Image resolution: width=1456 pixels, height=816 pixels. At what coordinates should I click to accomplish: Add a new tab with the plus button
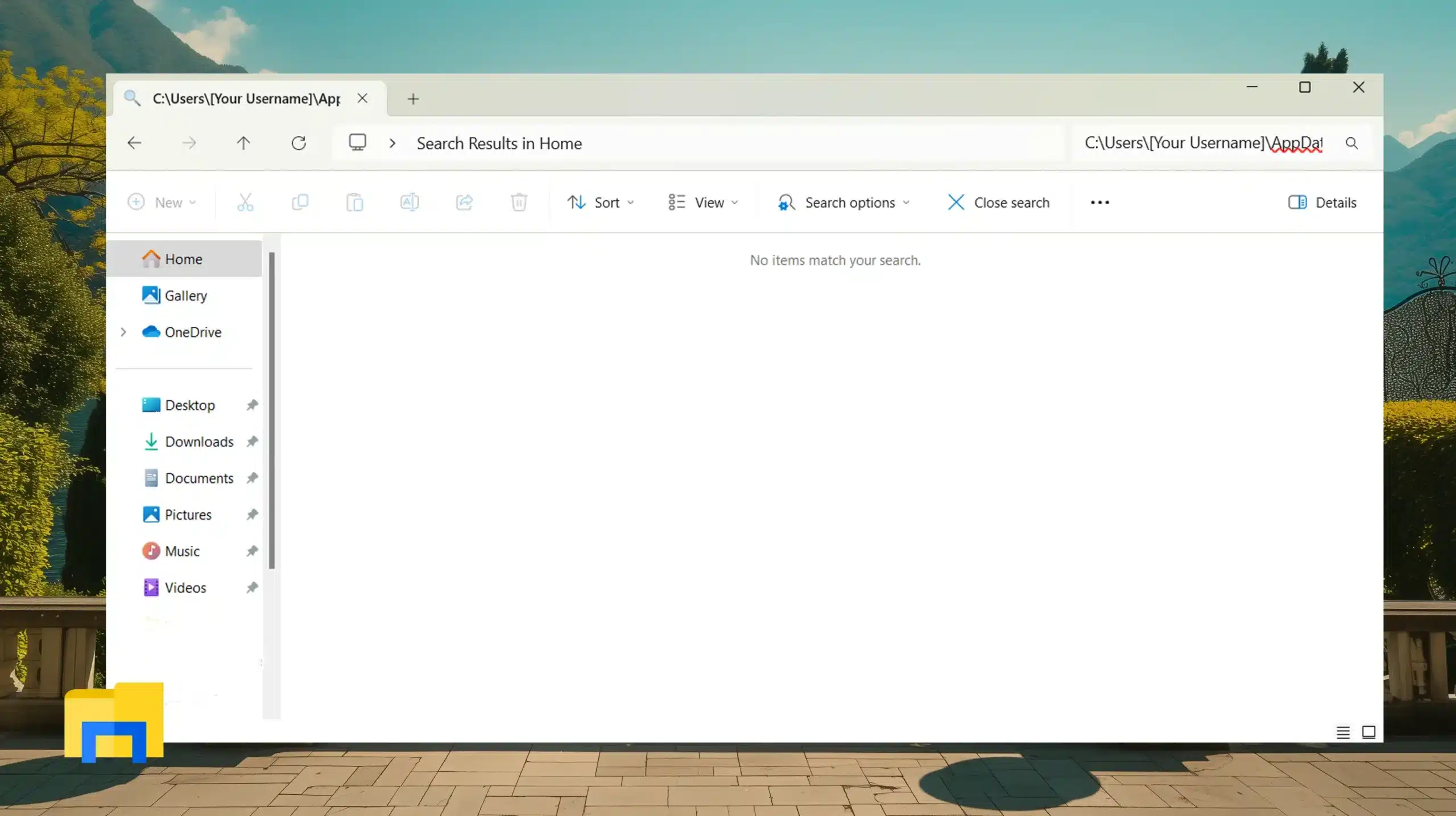point(413,99)
